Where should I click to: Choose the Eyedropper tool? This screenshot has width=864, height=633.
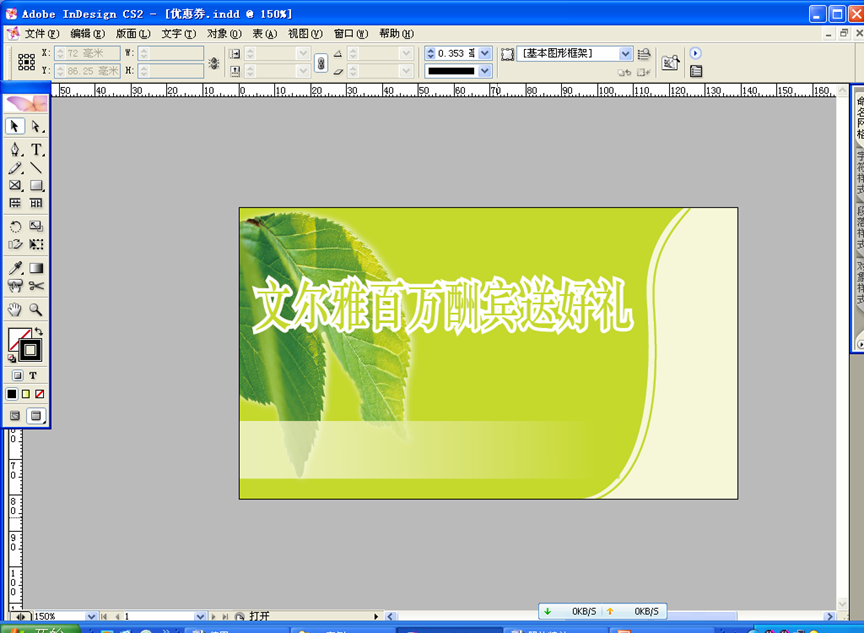[15, 268]
